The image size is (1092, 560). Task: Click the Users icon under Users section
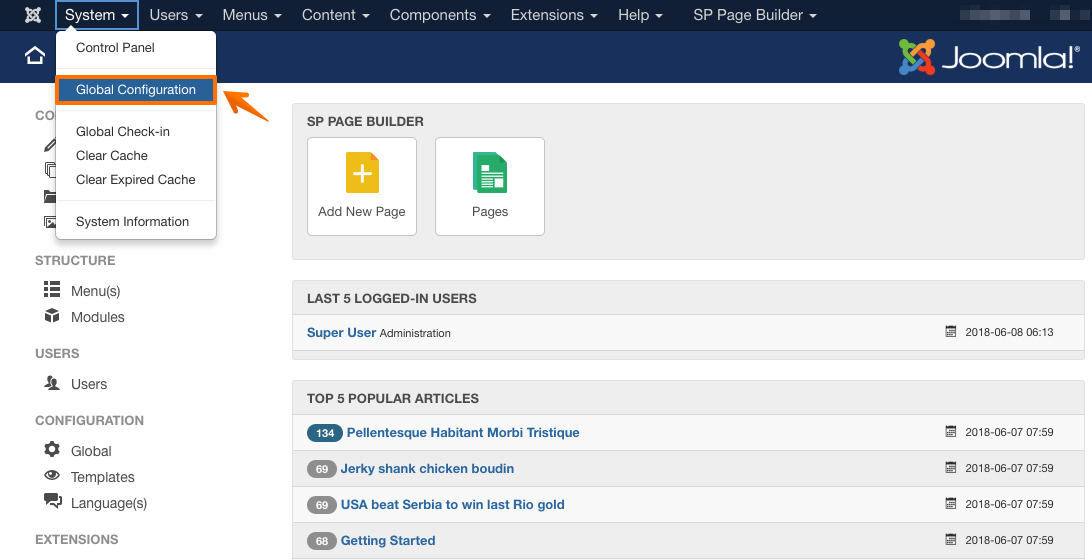pyautogui.click(x=52, y=383)
